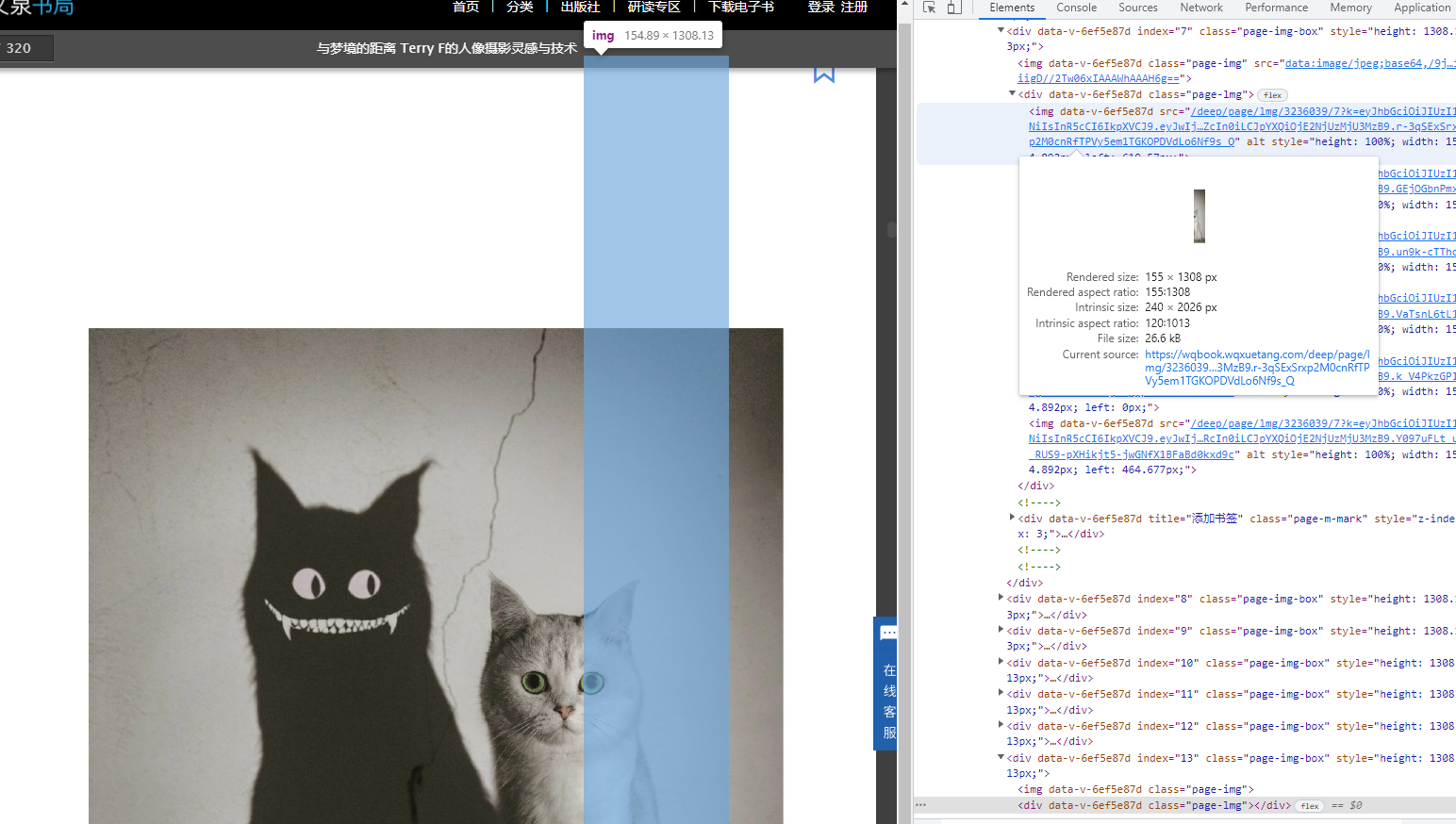Viewport: 1456px width, 824px height.
Task: Click the 分类 navigation link
Action: 520,7
